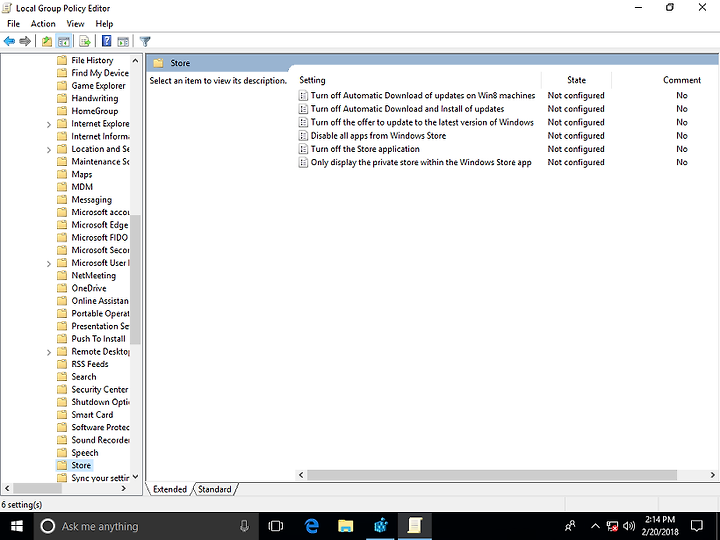This screenshot has height=540, width=720.
Task: Select Turn off the offer to update Windows
Action: click(422, 122)
